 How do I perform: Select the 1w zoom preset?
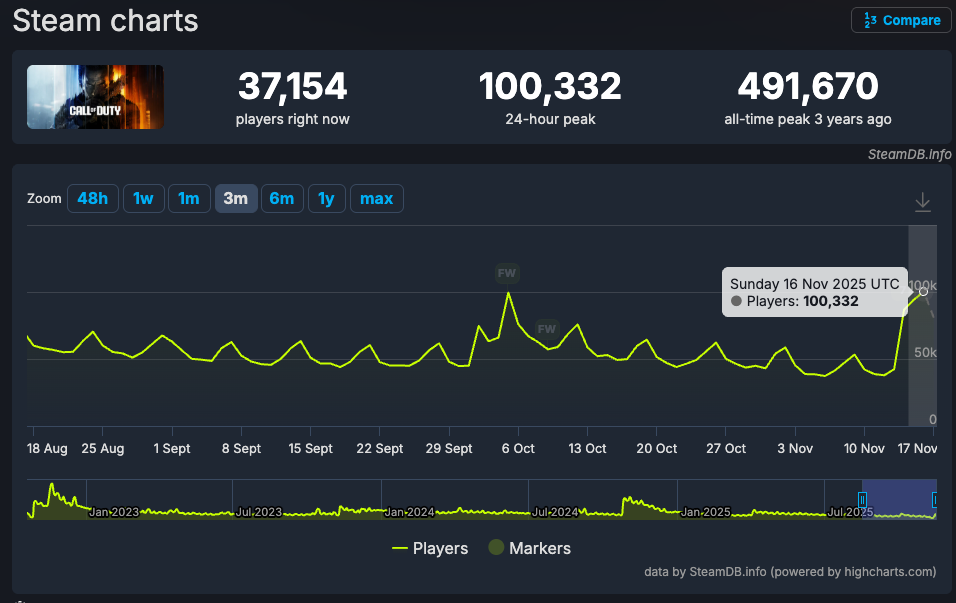143,198
